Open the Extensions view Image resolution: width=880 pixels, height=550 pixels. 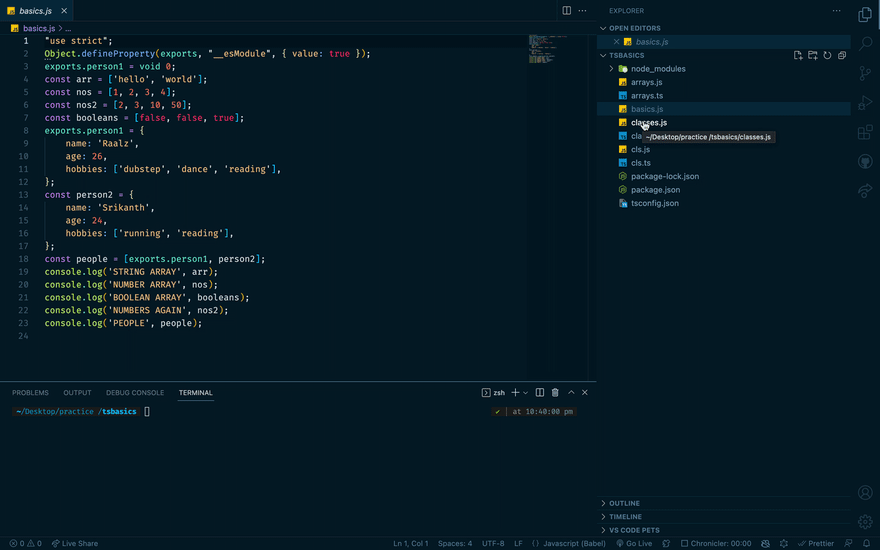pyautogui.click(x=865, y=132)
